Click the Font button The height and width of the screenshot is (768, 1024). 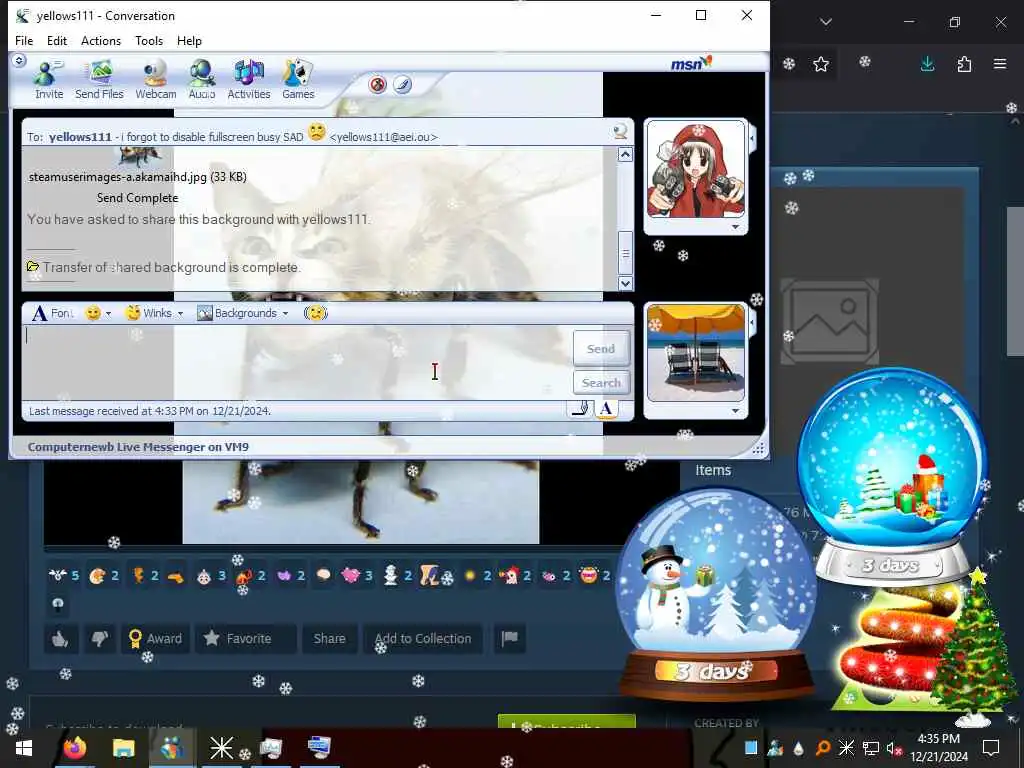tap(54, 313)
